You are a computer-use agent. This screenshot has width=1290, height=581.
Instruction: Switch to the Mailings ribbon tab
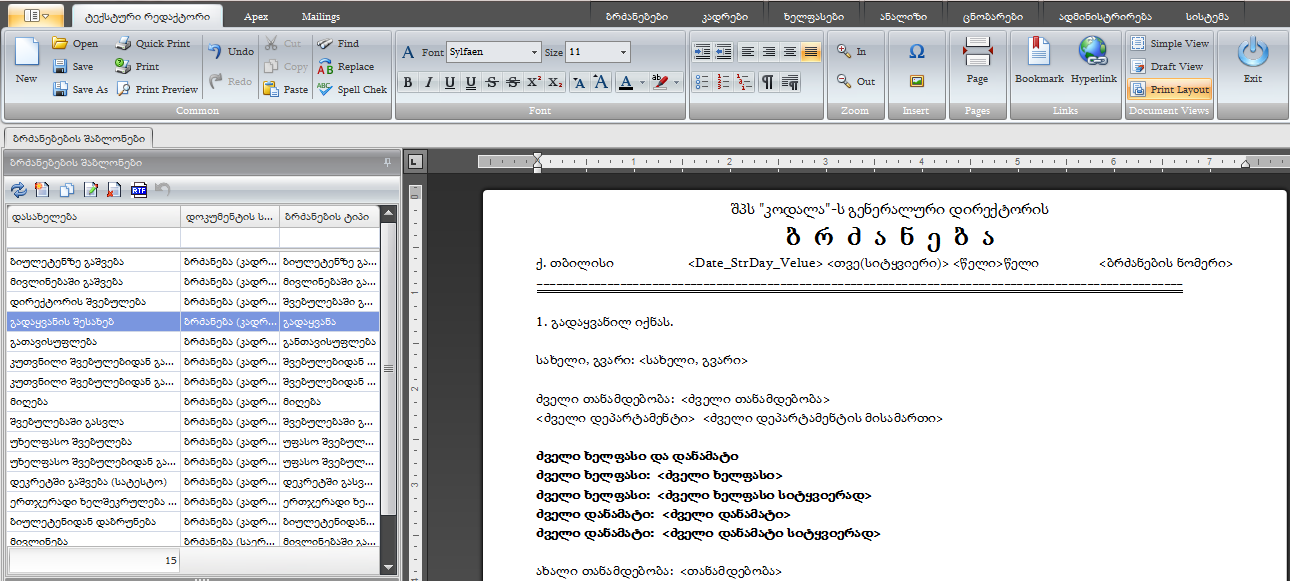point(320,16)
